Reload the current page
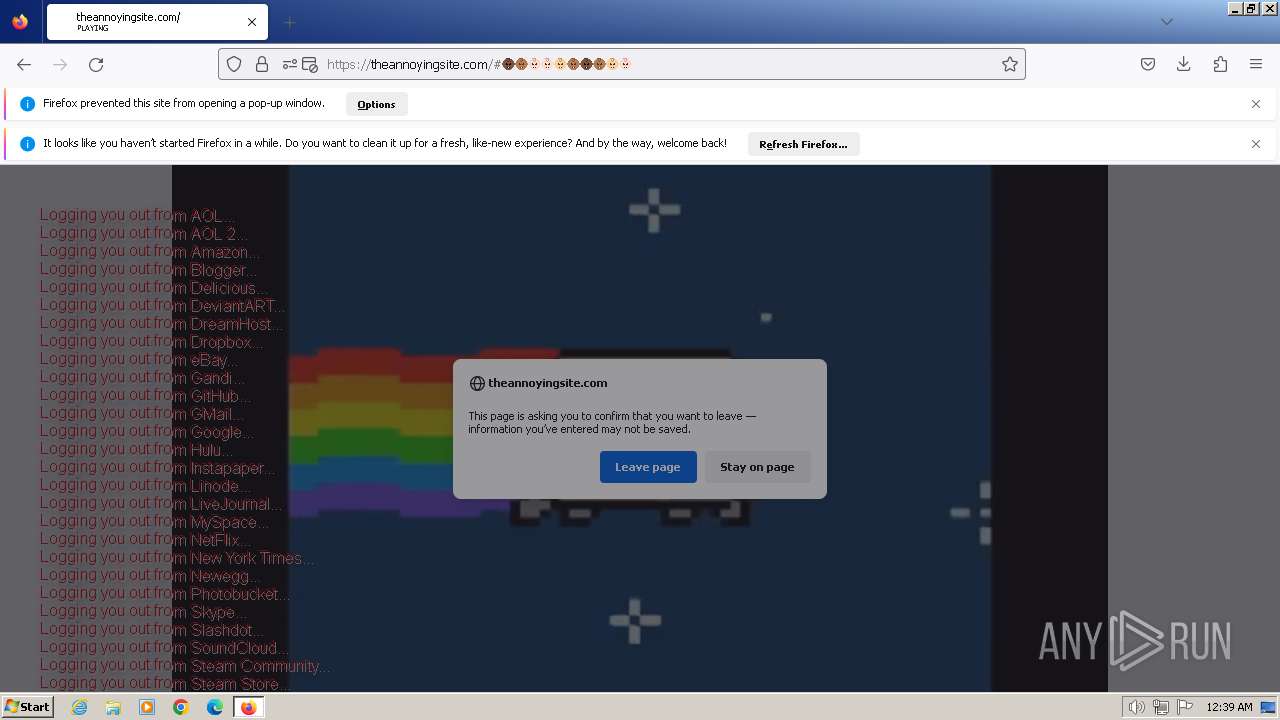 pos(96,64)
